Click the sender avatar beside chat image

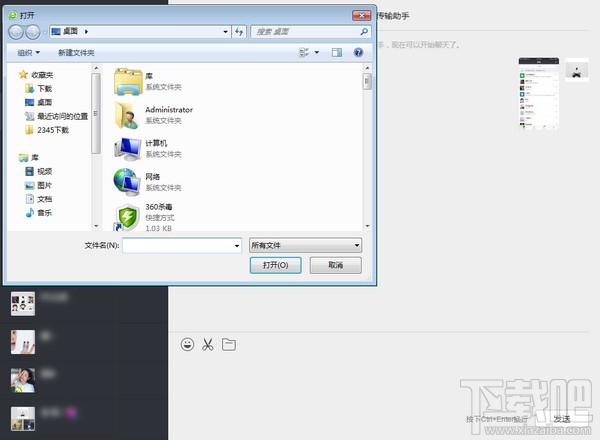tap(577, 70)
